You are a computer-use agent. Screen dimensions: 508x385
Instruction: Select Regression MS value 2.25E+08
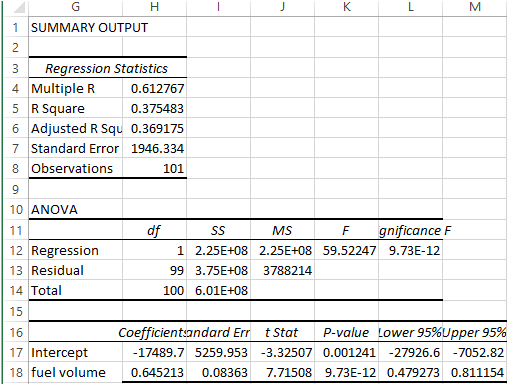click(282, 250)
